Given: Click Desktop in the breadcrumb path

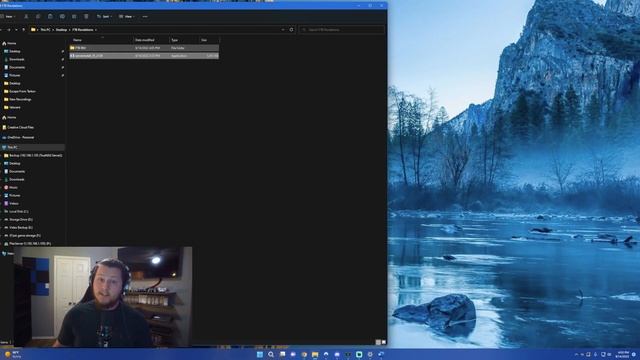Looking at the screenshot, I should point(62,30).
